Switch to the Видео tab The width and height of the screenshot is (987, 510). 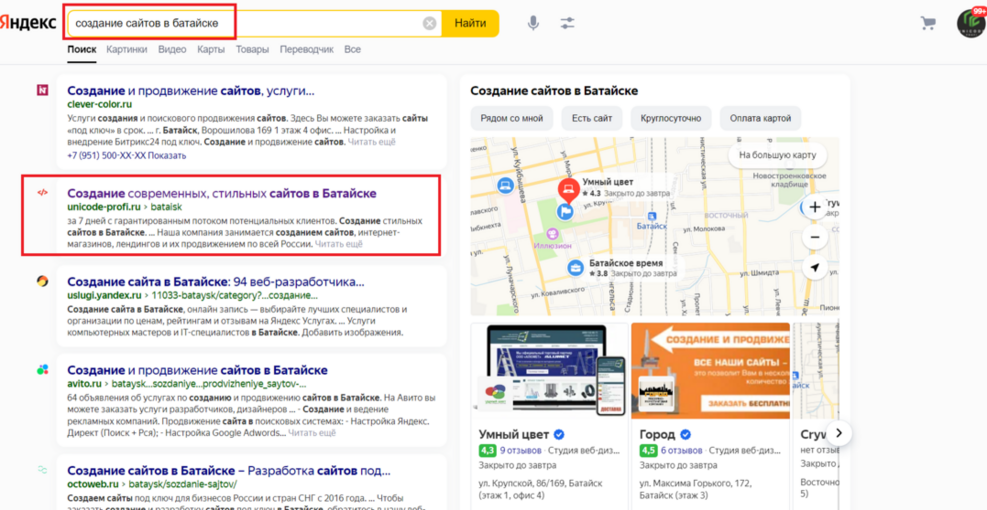pos(172,49)
